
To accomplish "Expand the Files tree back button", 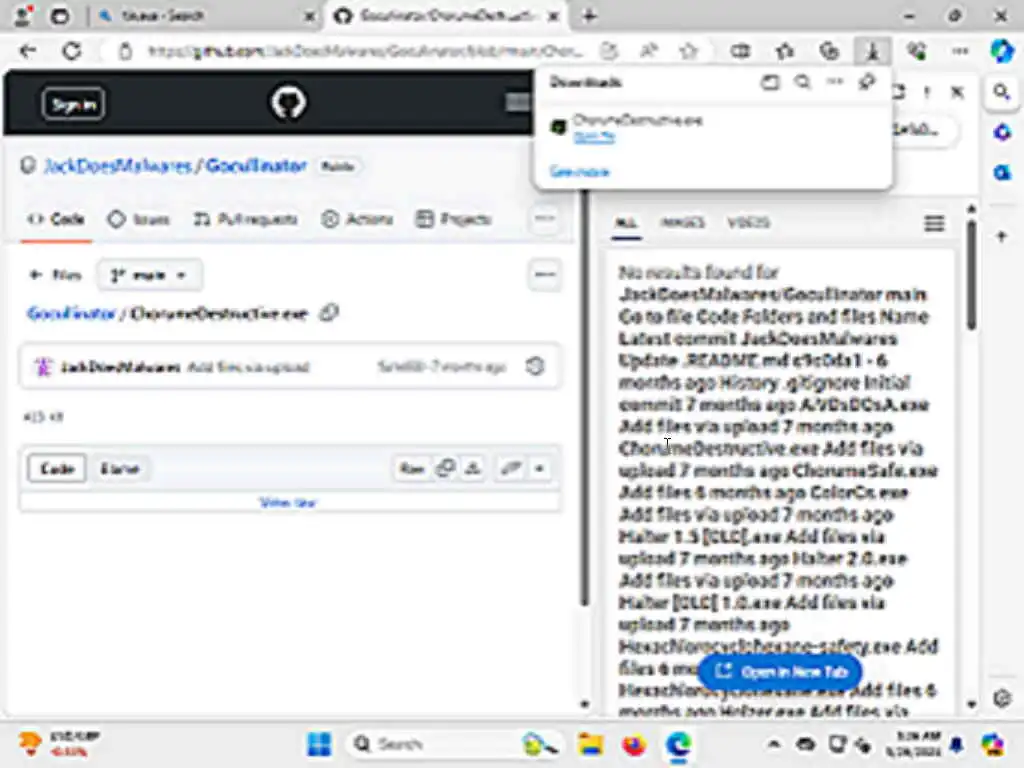I will [56, 275].
